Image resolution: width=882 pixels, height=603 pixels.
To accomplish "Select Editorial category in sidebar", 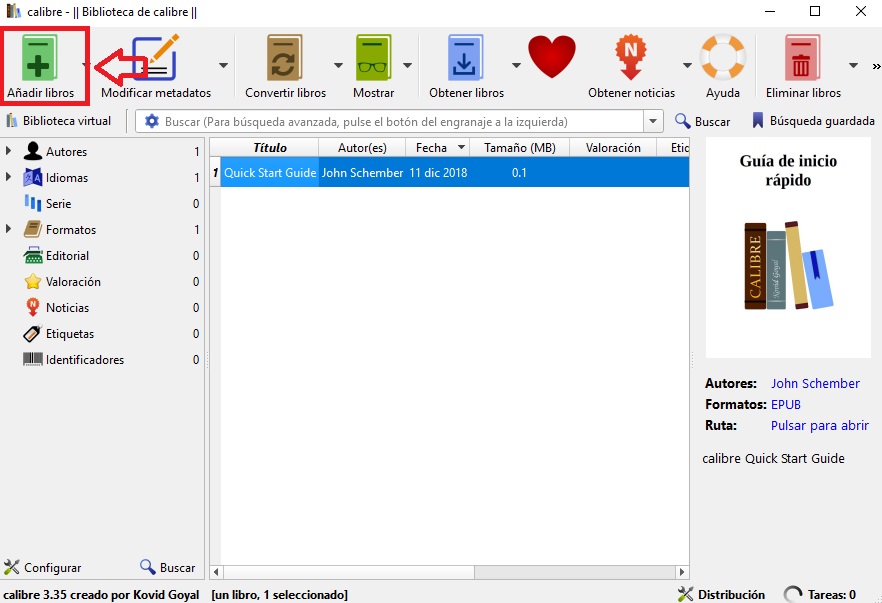I will click(x=67, y=256).
